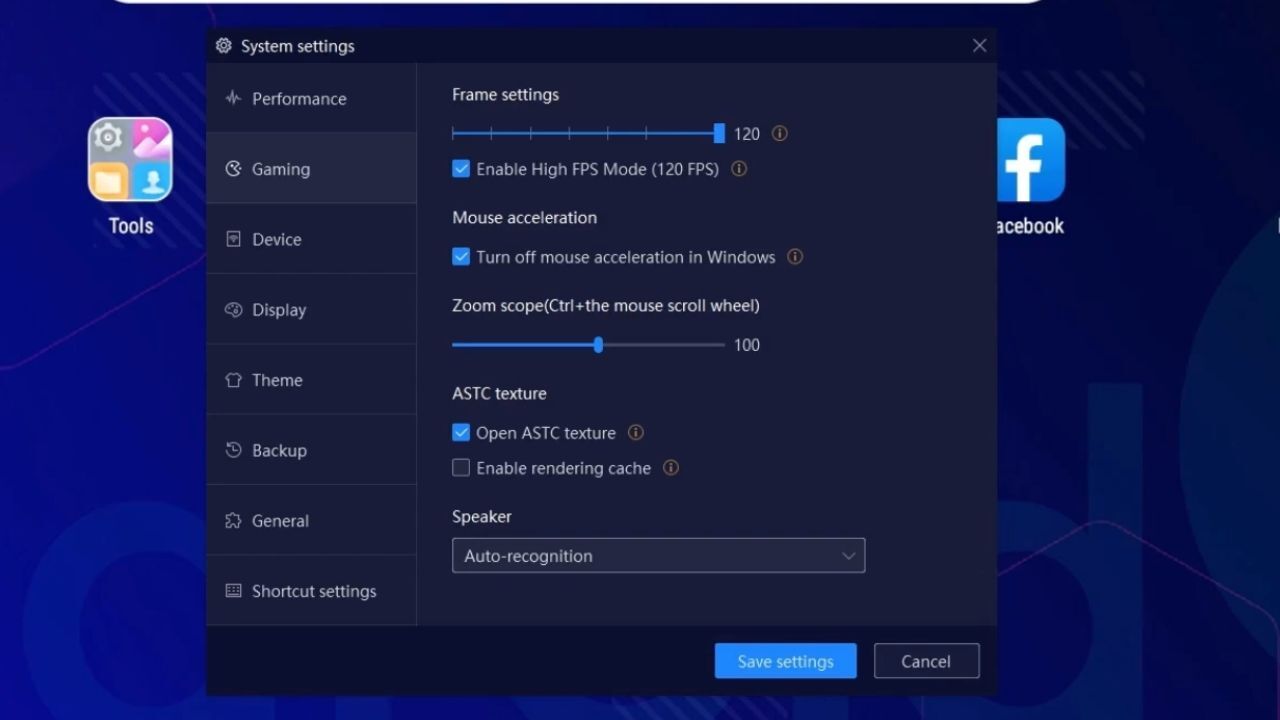Open the General settings tab
Viewport: 1280px width, 720px height.
311,521
